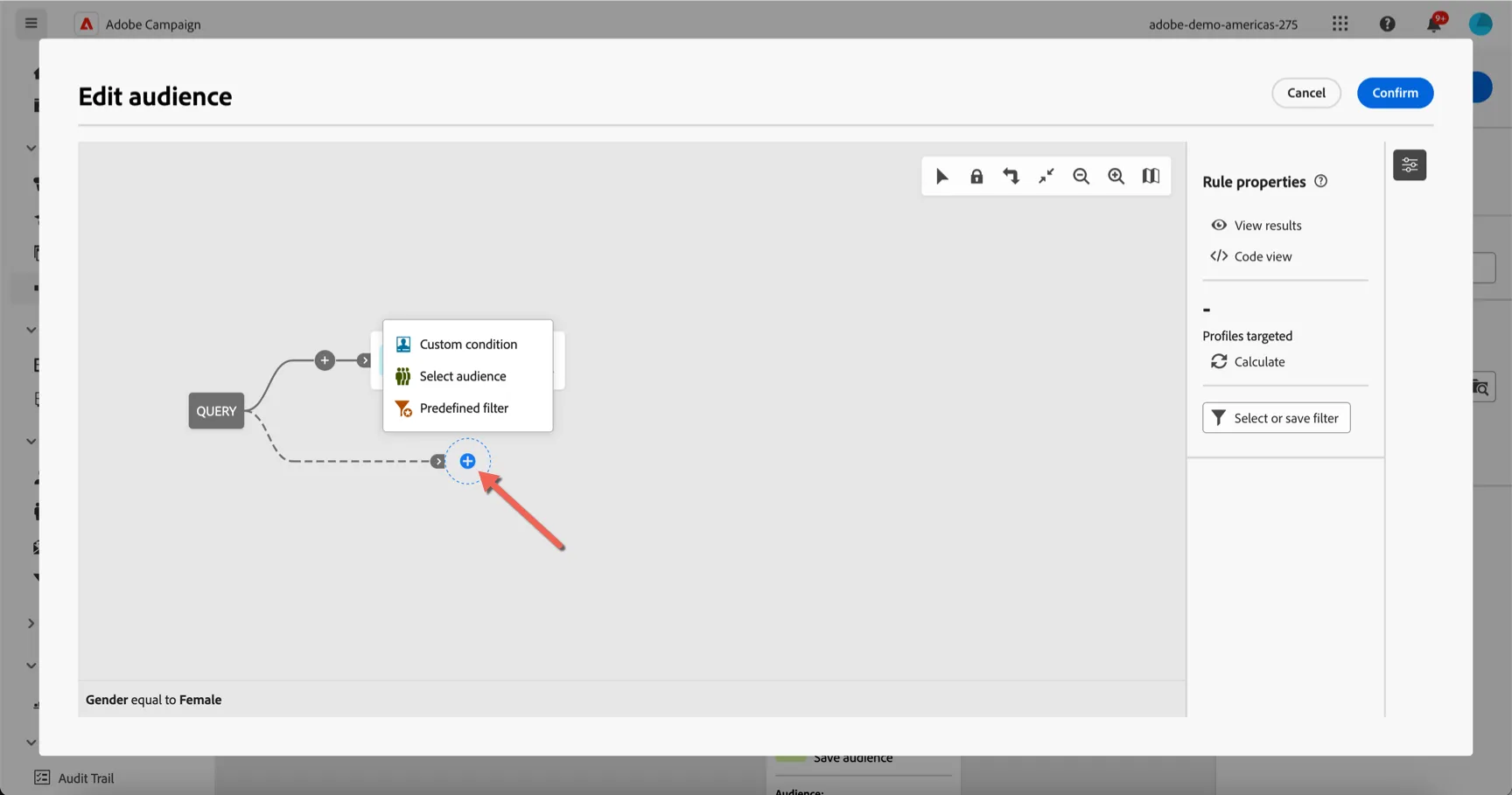
Task: Click the Adobe Campaign logo
Action: click(x=86, y=24)
